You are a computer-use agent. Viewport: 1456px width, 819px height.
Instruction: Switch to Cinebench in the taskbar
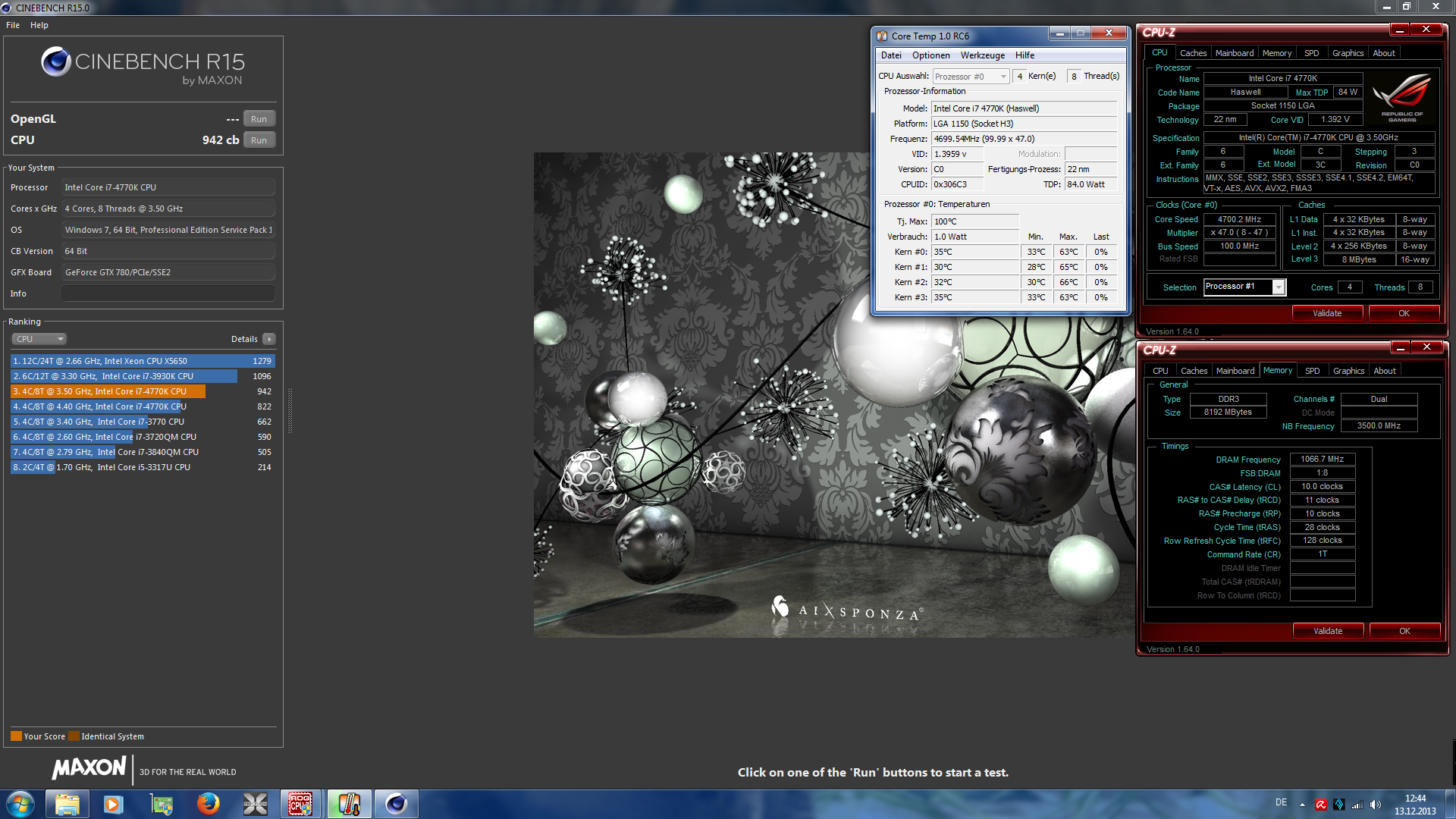tap(396, 804)
